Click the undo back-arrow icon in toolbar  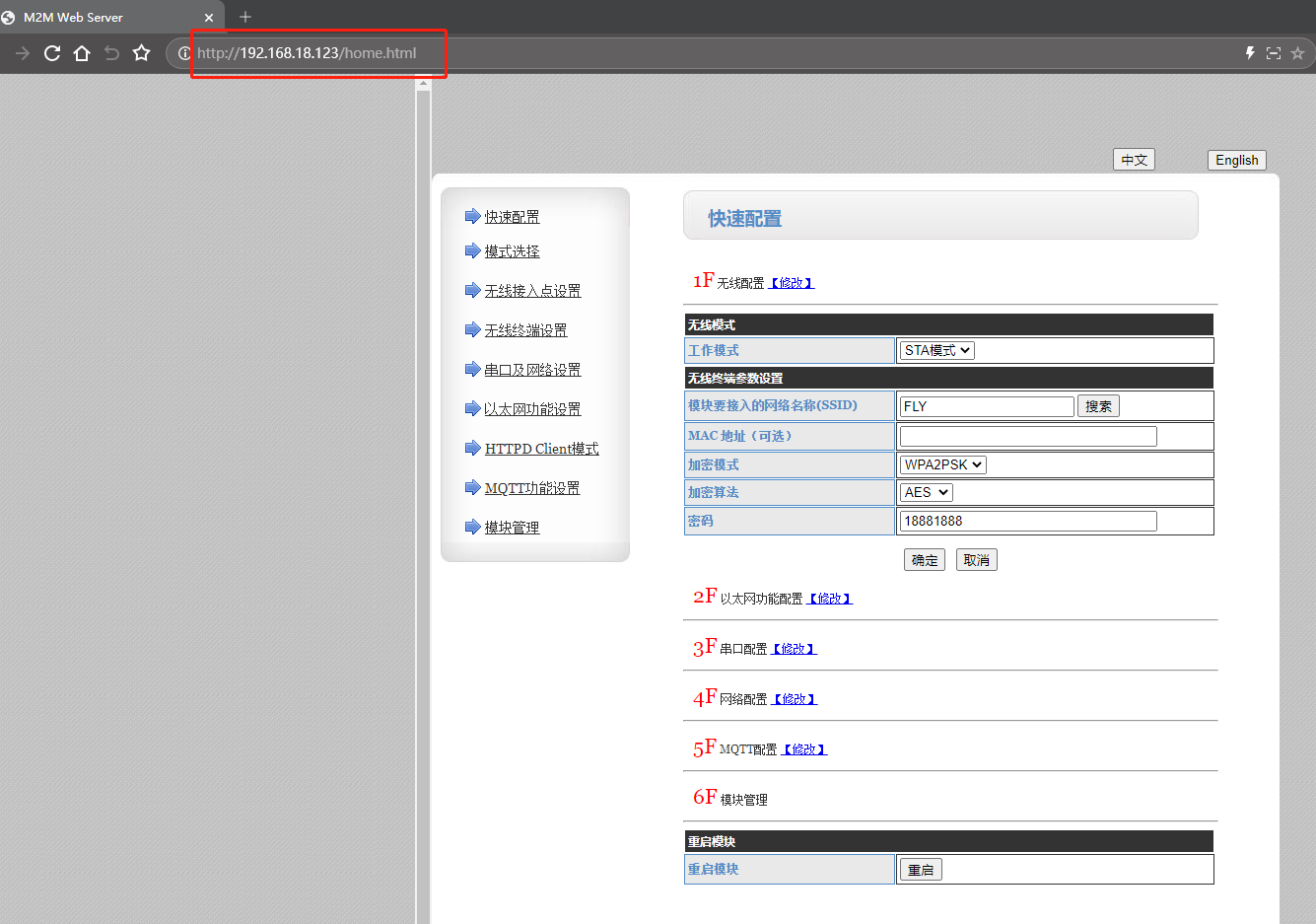click(111, 53)
